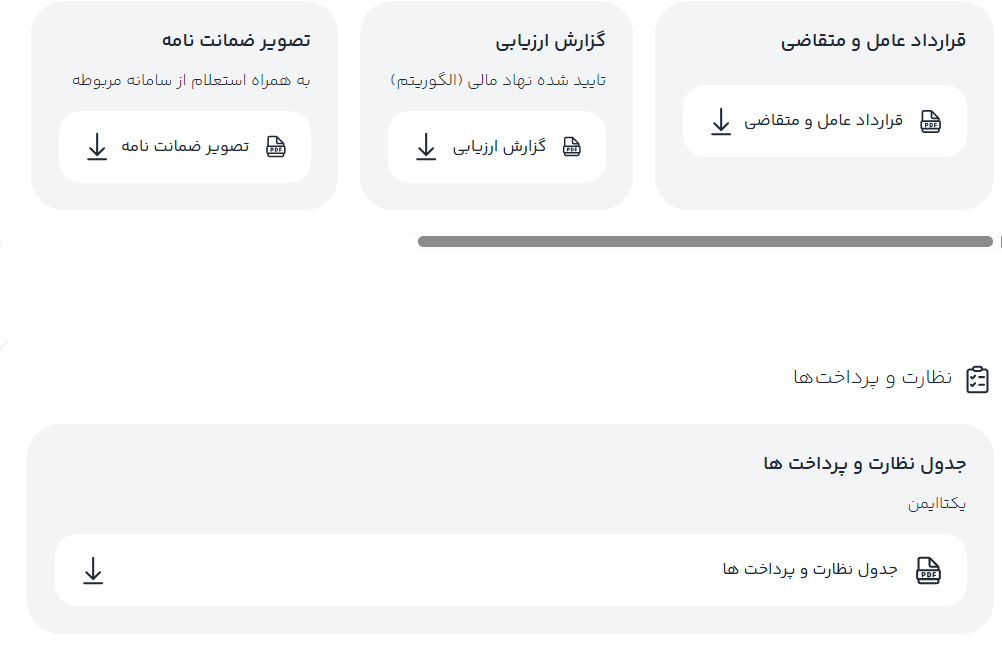The height and width of the screenshot is (647, 1002).
Task: Click the download arrow on the جدول نظارت و پرداخت ها button
Action: [95, 570]
